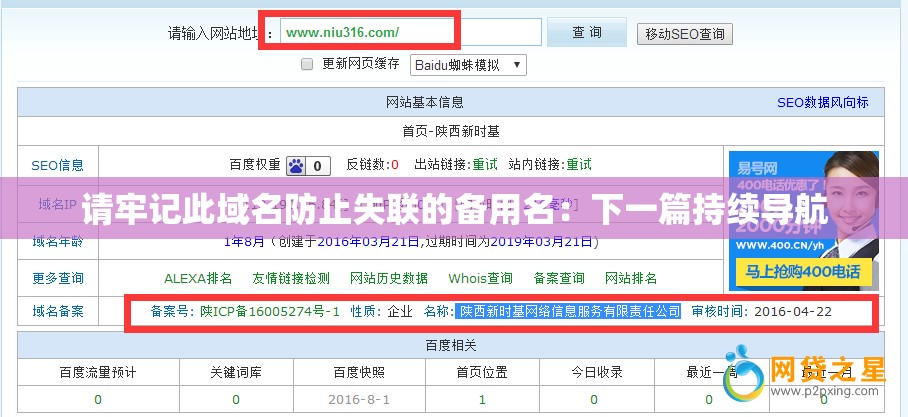Click the 首页-陕西新时基 site title
The width and height of the screenshot is (908, 417).
pyautogui.click(x=451, y=132)
